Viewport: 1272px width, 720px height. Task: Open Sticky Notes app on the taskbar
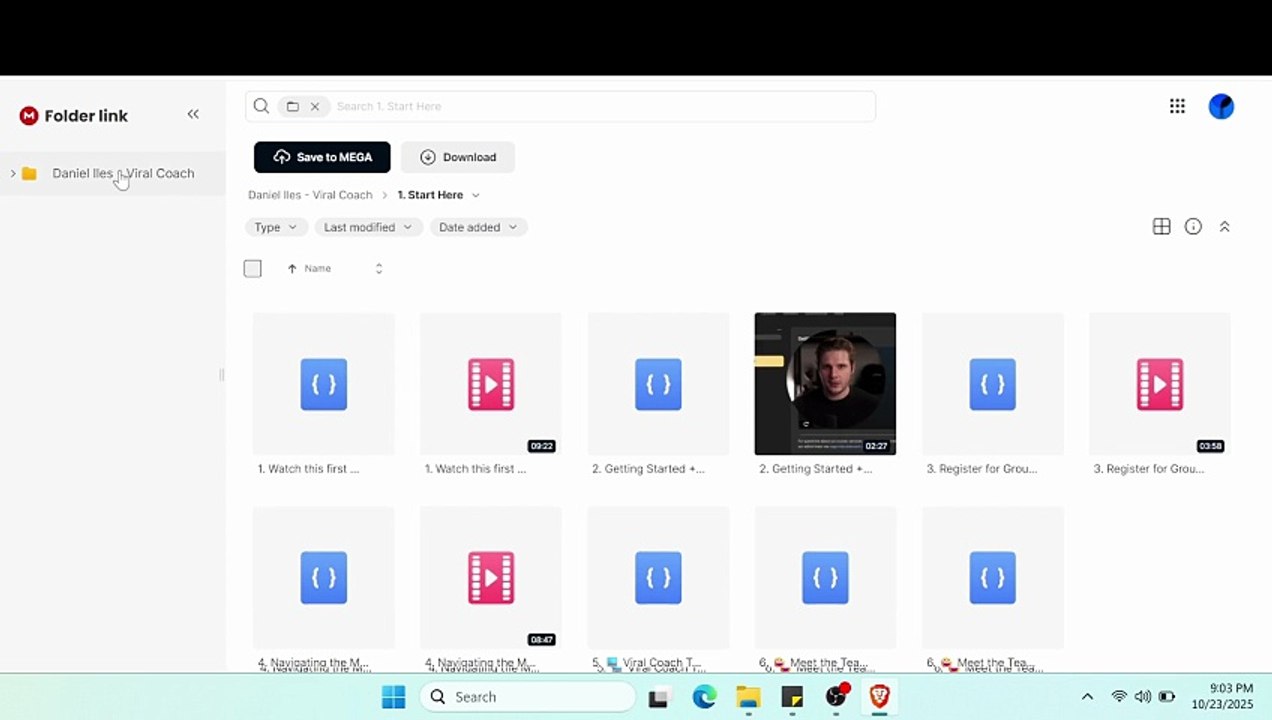pyautogui.click(x=792, y=697)
